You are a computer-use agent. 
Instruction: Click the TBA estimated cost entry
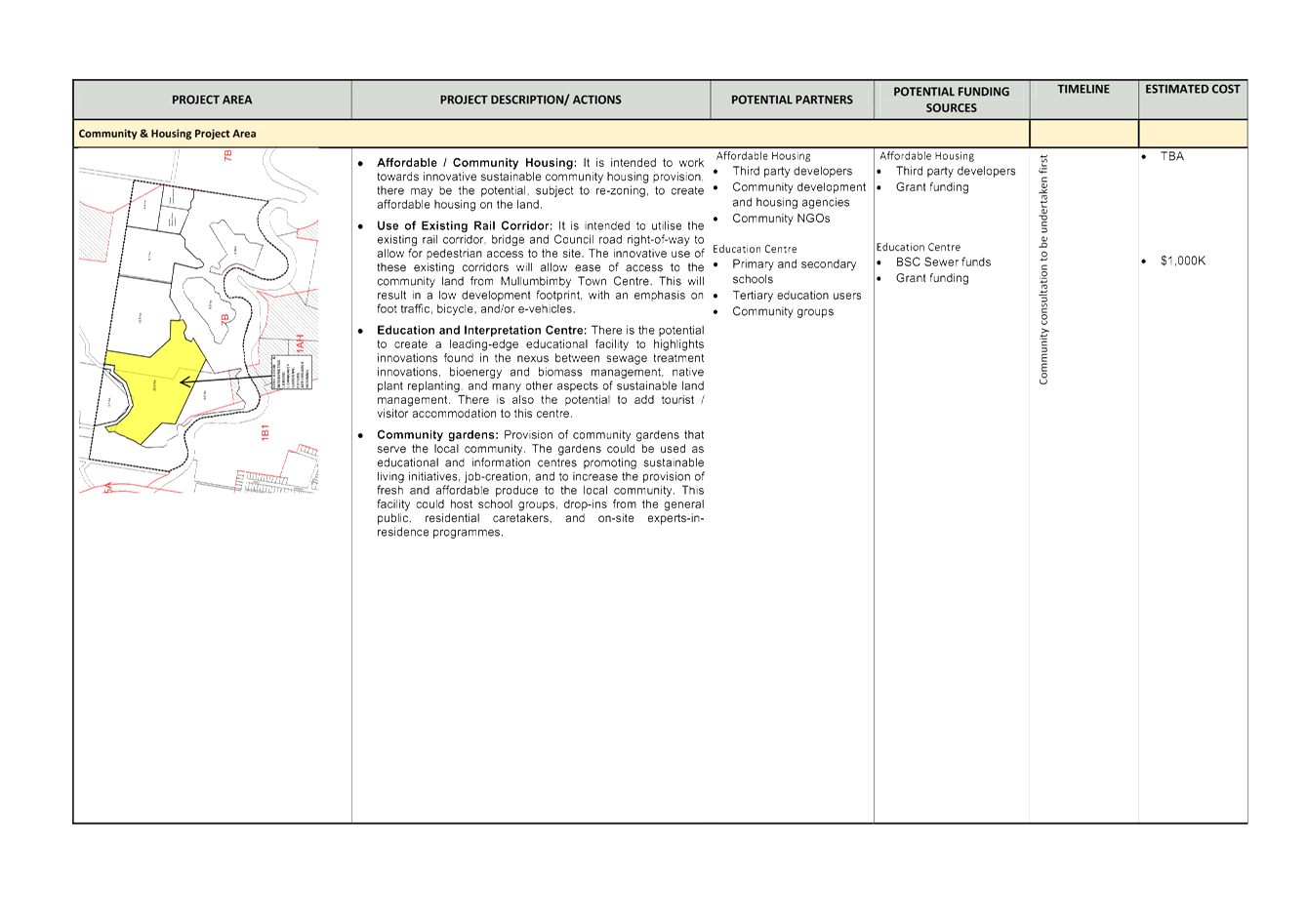tap(1171, 156)
